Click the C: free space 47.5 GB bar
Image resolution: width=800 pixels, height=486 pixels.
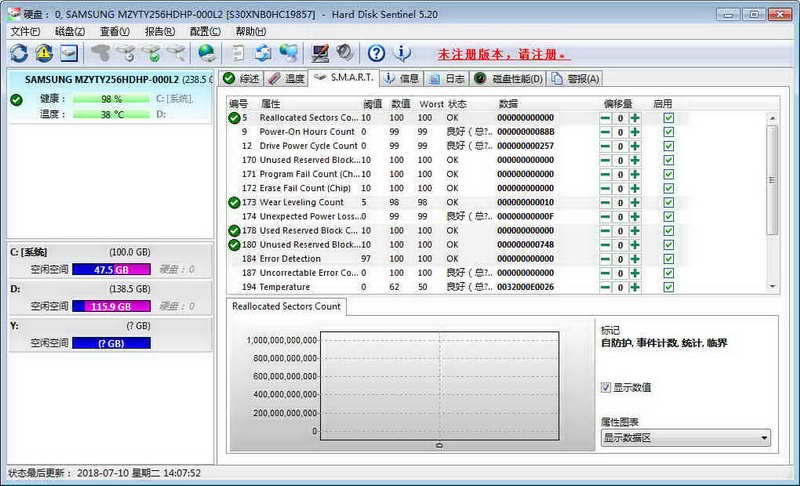111,269
